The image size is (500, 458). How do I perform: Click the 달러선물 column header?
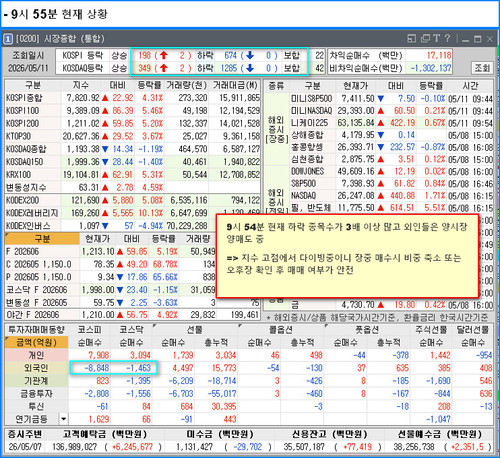click(473, 330)
